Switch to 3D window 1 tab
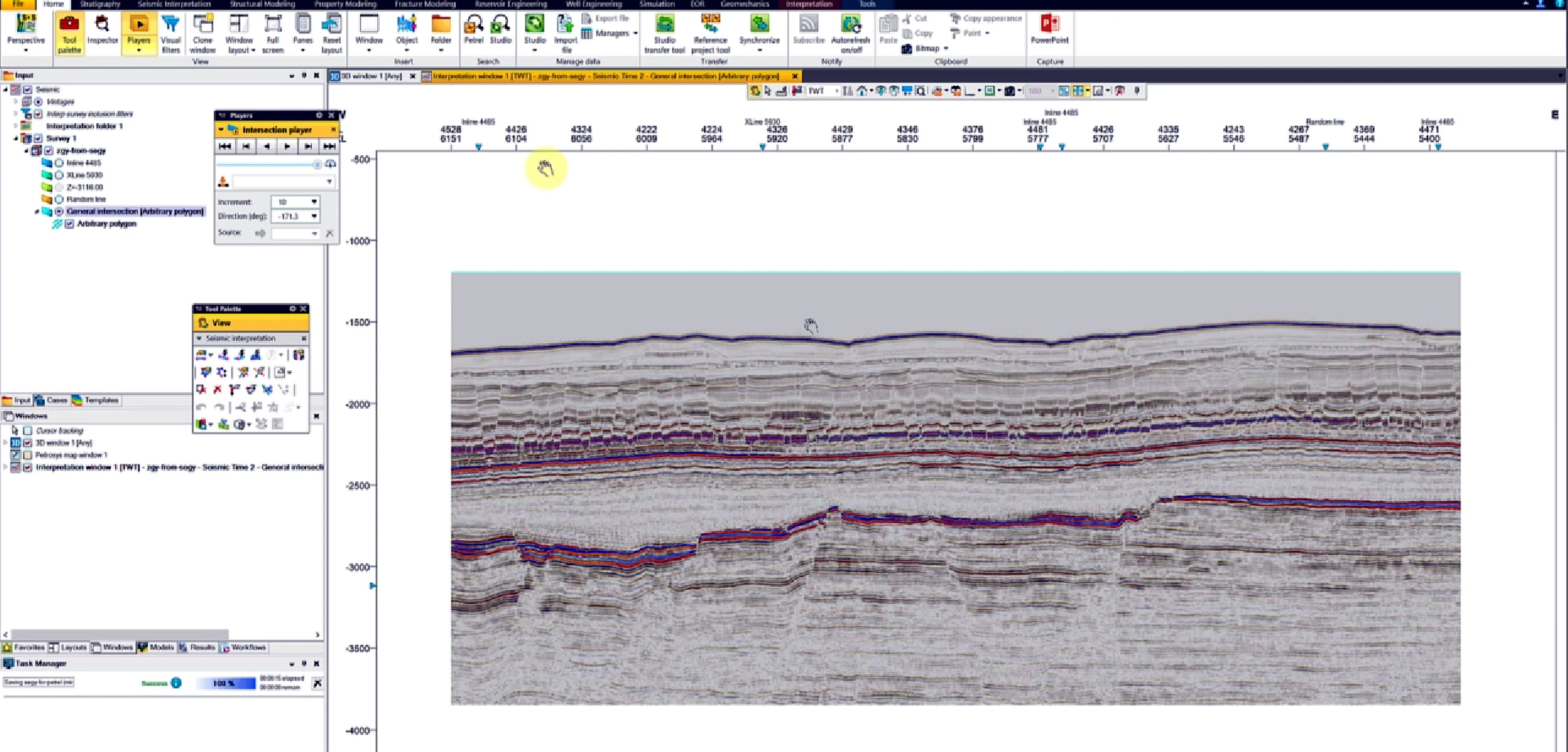Image resolution: width=1568 pixels, height=752 pixels. [371, 76]
